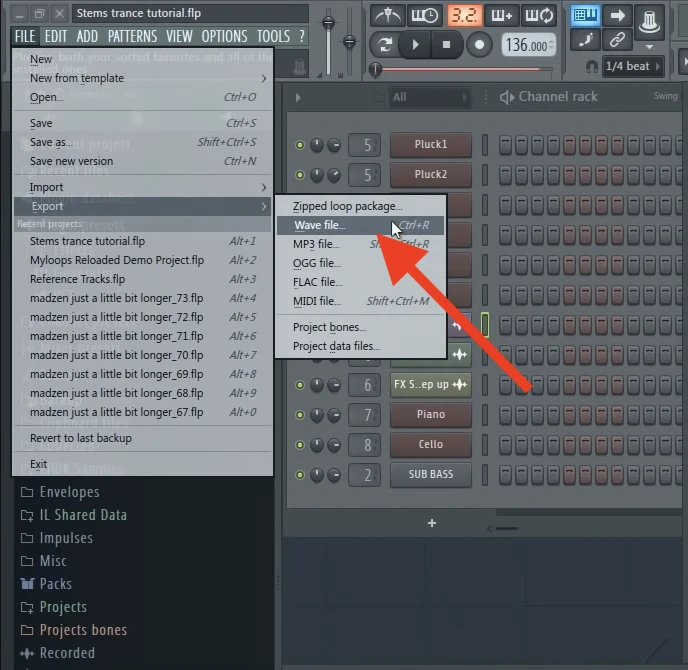
Task: Click the Cello channel button
Action: point(430,444)
